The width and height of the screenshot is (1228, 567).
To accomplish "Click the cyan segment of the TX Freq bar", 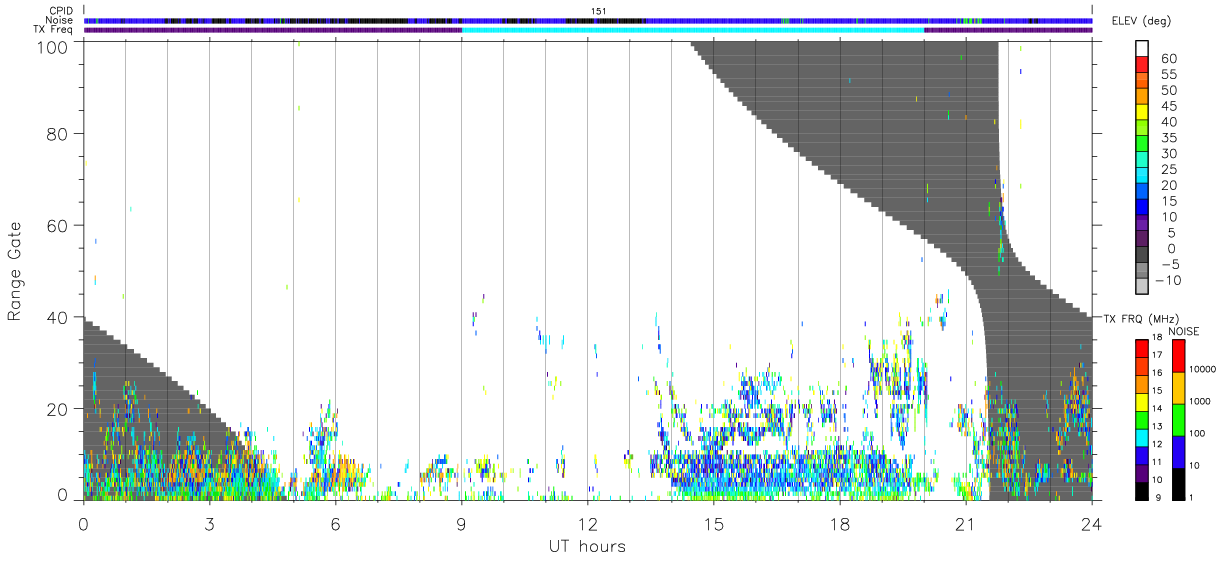I will [x=693, y=30].
